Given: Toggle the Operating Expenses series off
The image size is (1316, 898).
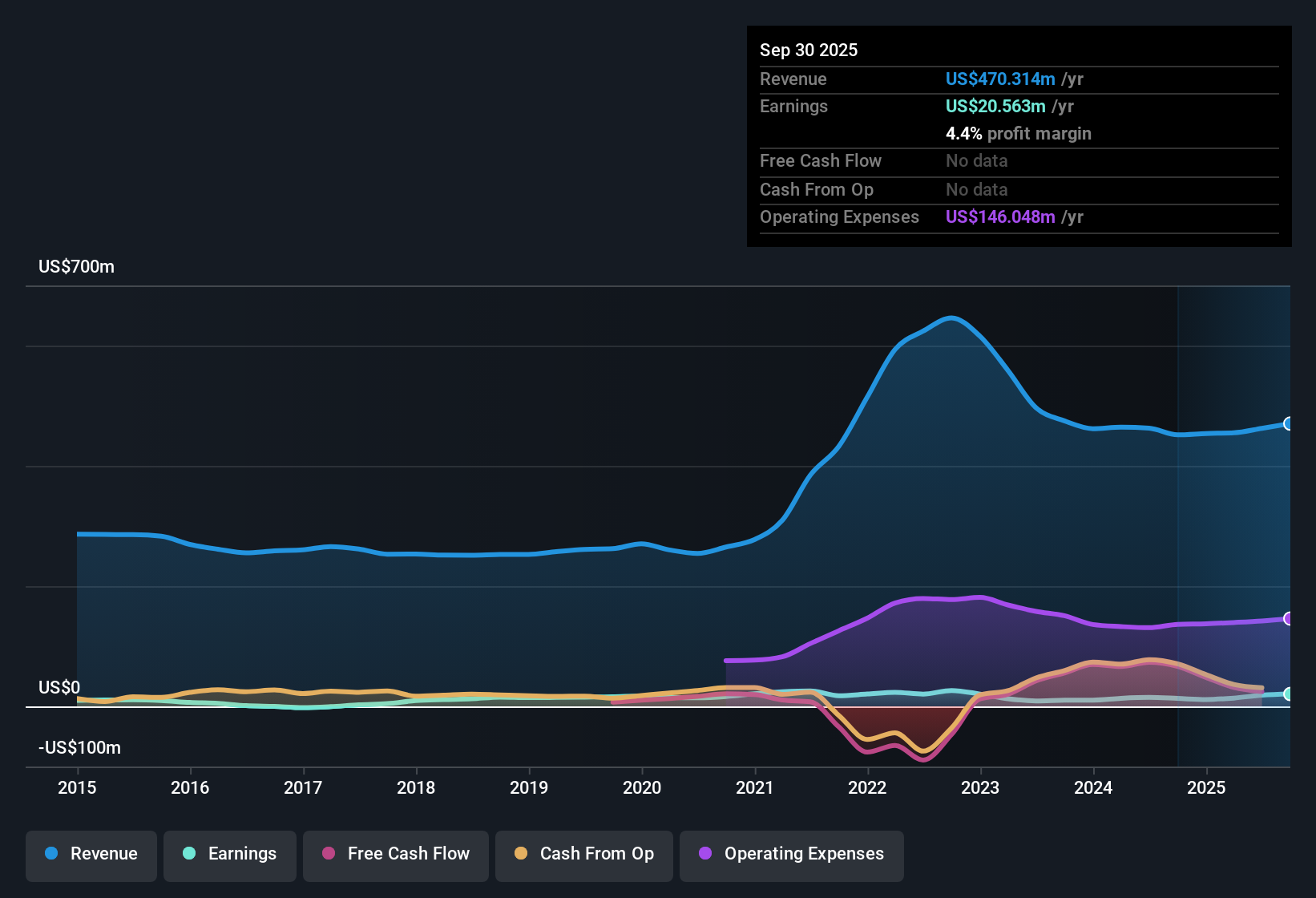Looking at the screenshot, I should pyautogui.click(x=791, y=854).
